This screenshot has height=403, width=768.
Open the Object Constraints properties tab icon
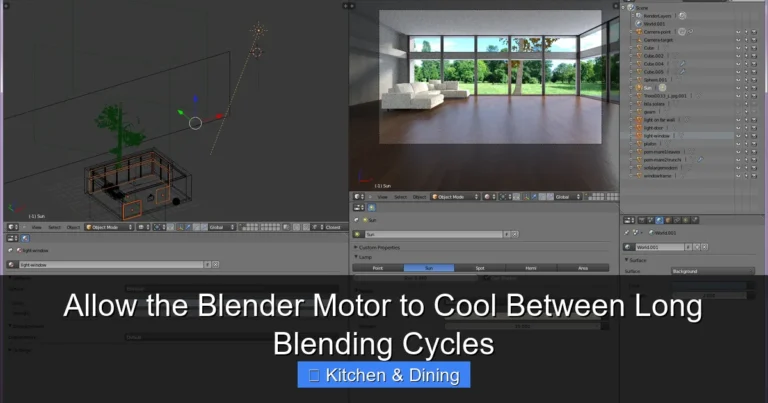tap(677, 220)
